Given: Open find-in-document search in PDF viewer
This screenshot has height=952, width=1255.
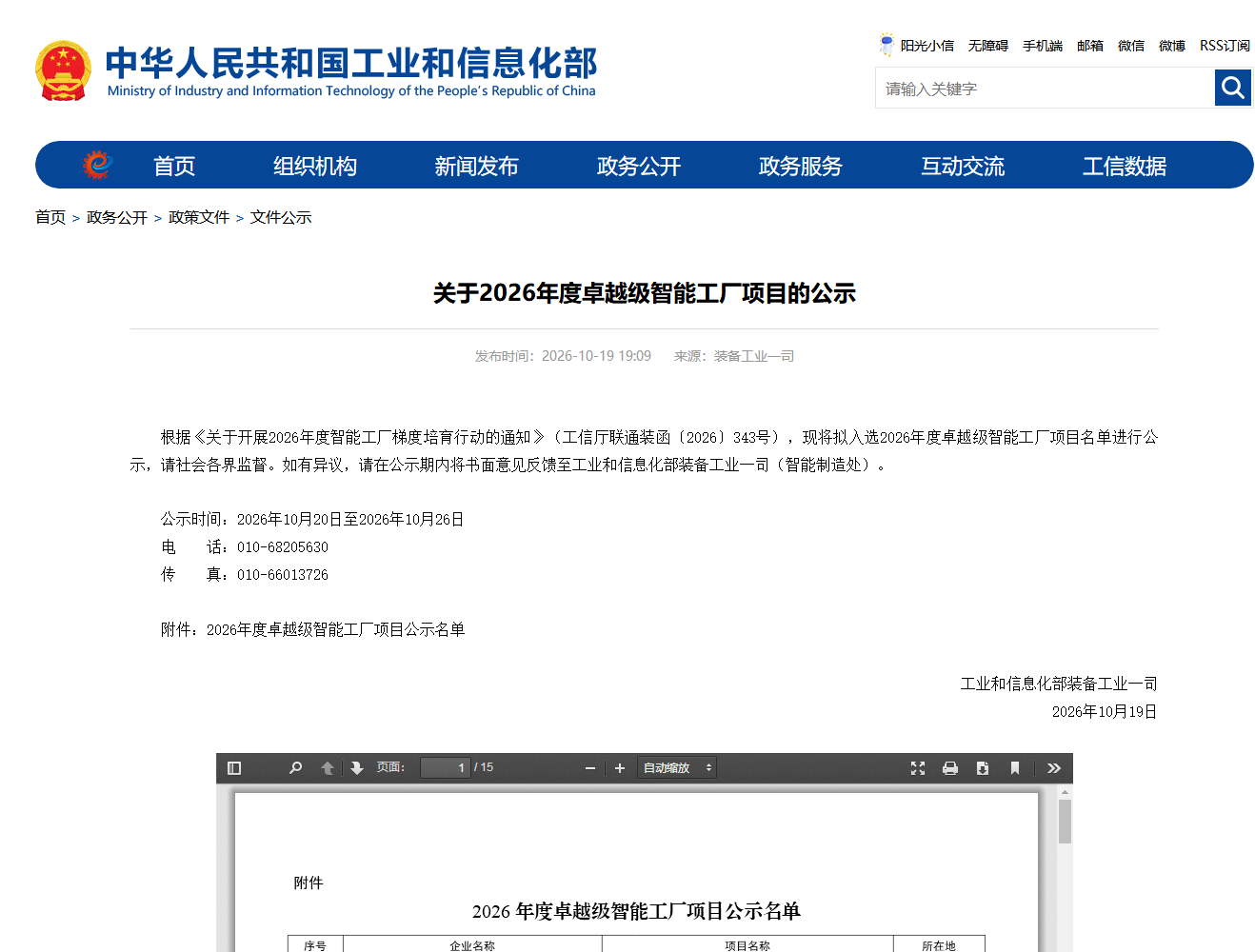Looking at the screenshot, I should tap(295, 768).
